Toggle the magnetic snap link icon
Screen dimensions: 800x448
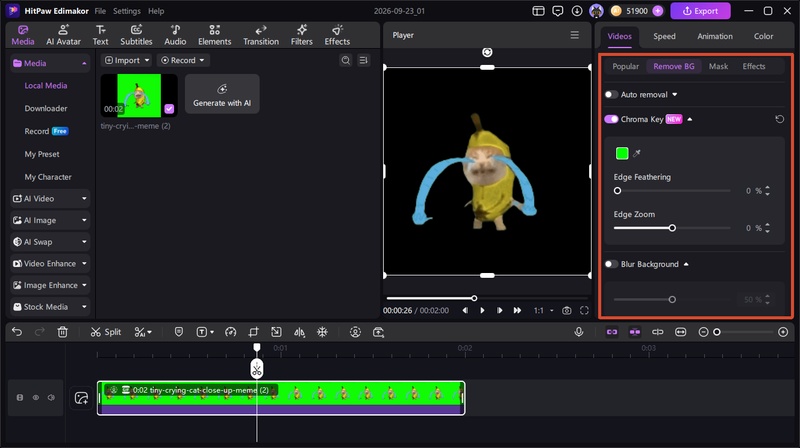coord(612,332)
